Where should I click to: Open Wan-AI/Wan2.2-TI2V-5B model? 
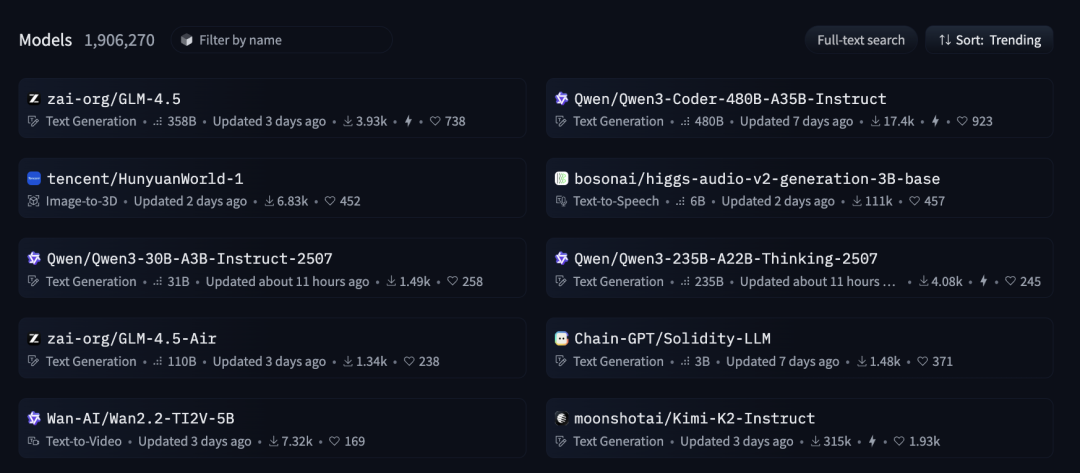(x=272, y=428)
